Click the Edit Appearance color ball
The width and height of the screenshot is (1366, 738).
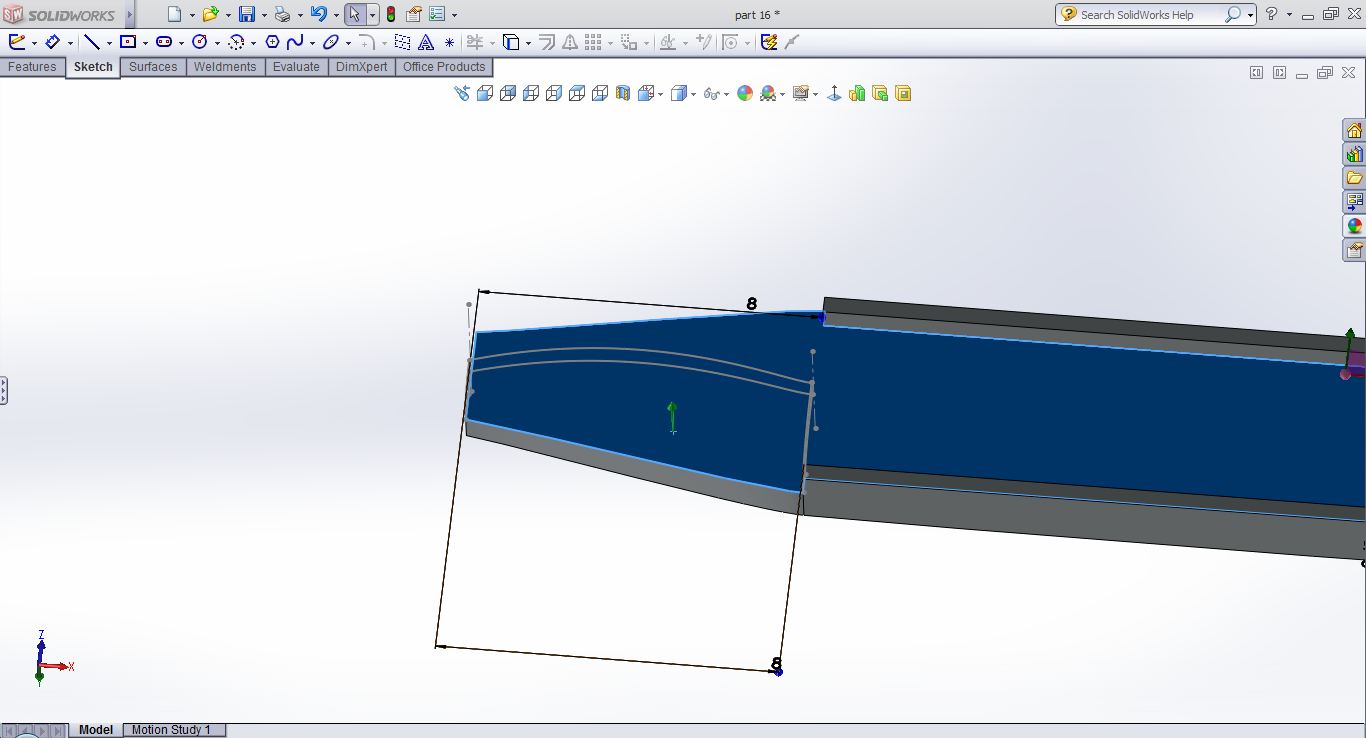pos(744,93)
